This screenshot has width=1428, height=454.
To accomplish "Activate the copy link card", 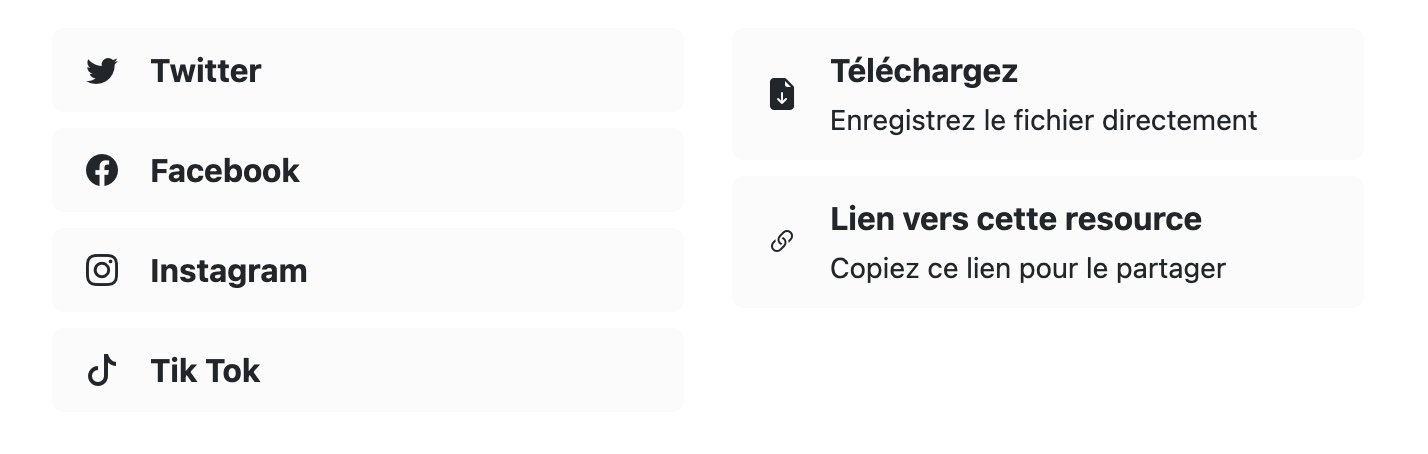I will (x=1048, y=242).
